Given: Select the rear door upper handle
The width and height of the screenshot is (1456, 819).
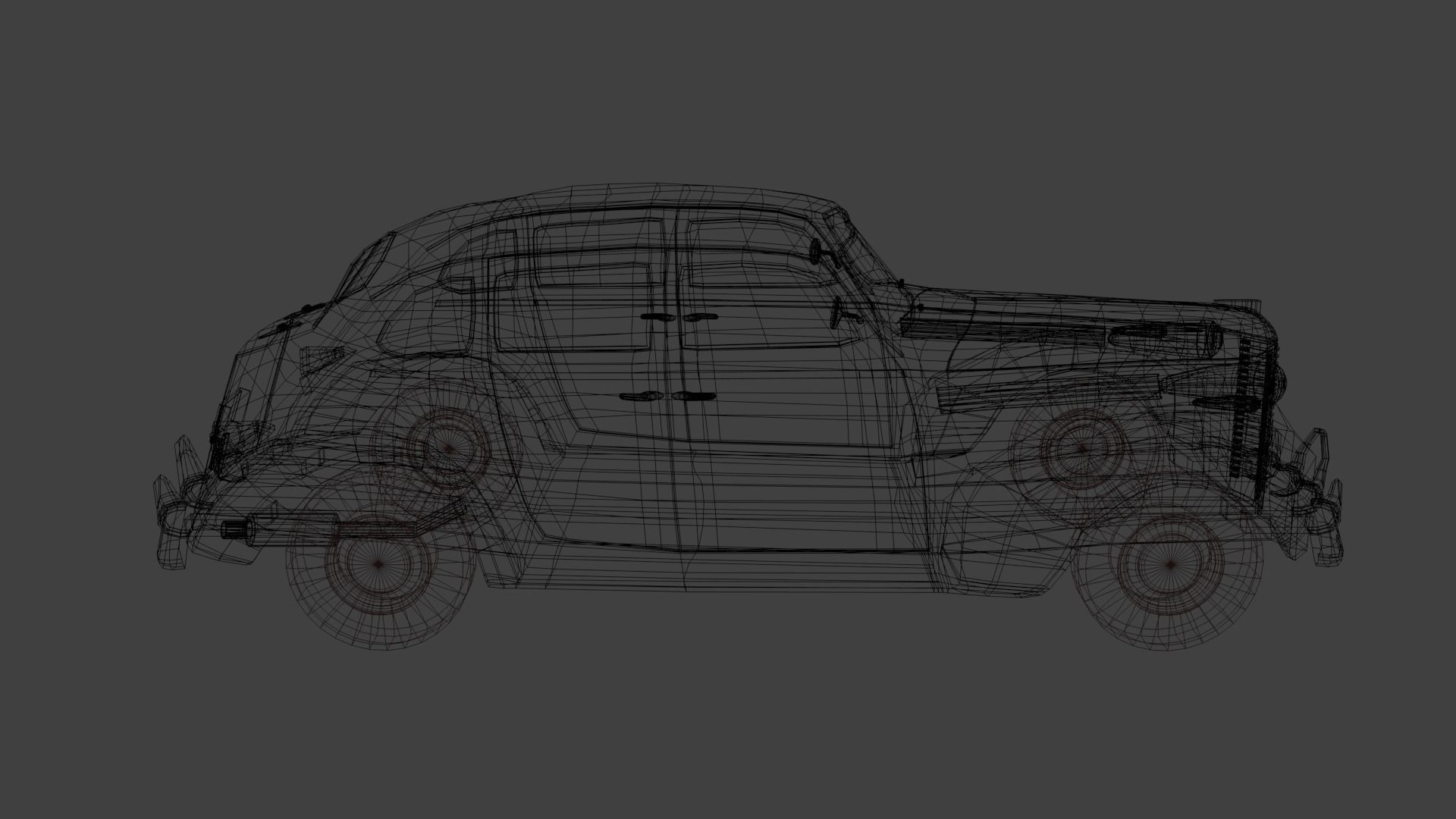Looking at the screenshot, I should coord(657,317).
